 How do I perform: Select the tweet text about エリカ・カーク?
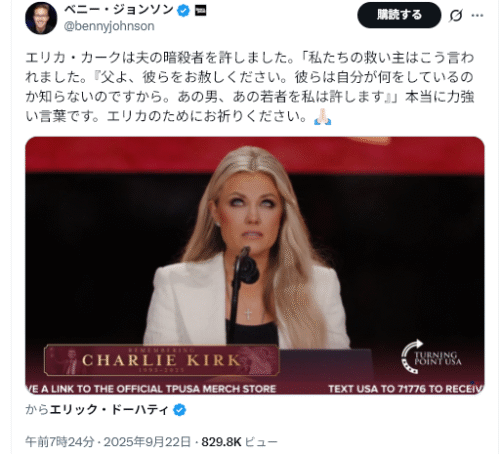tap(250, 87)
